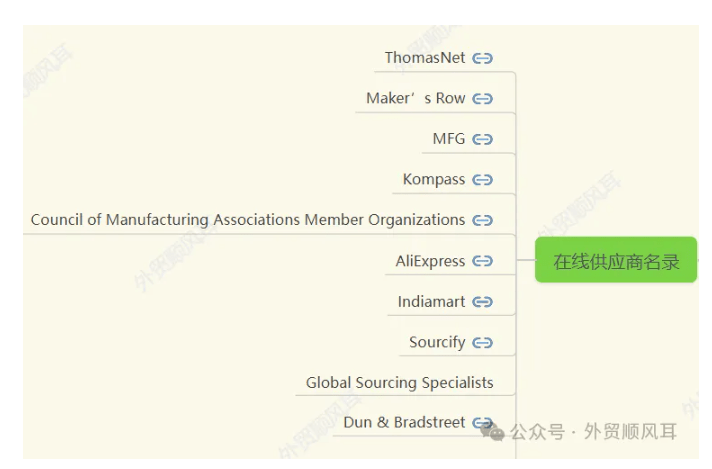Select the Indiamart topic node
712x469 pixels.
click(x=431, y=302)
